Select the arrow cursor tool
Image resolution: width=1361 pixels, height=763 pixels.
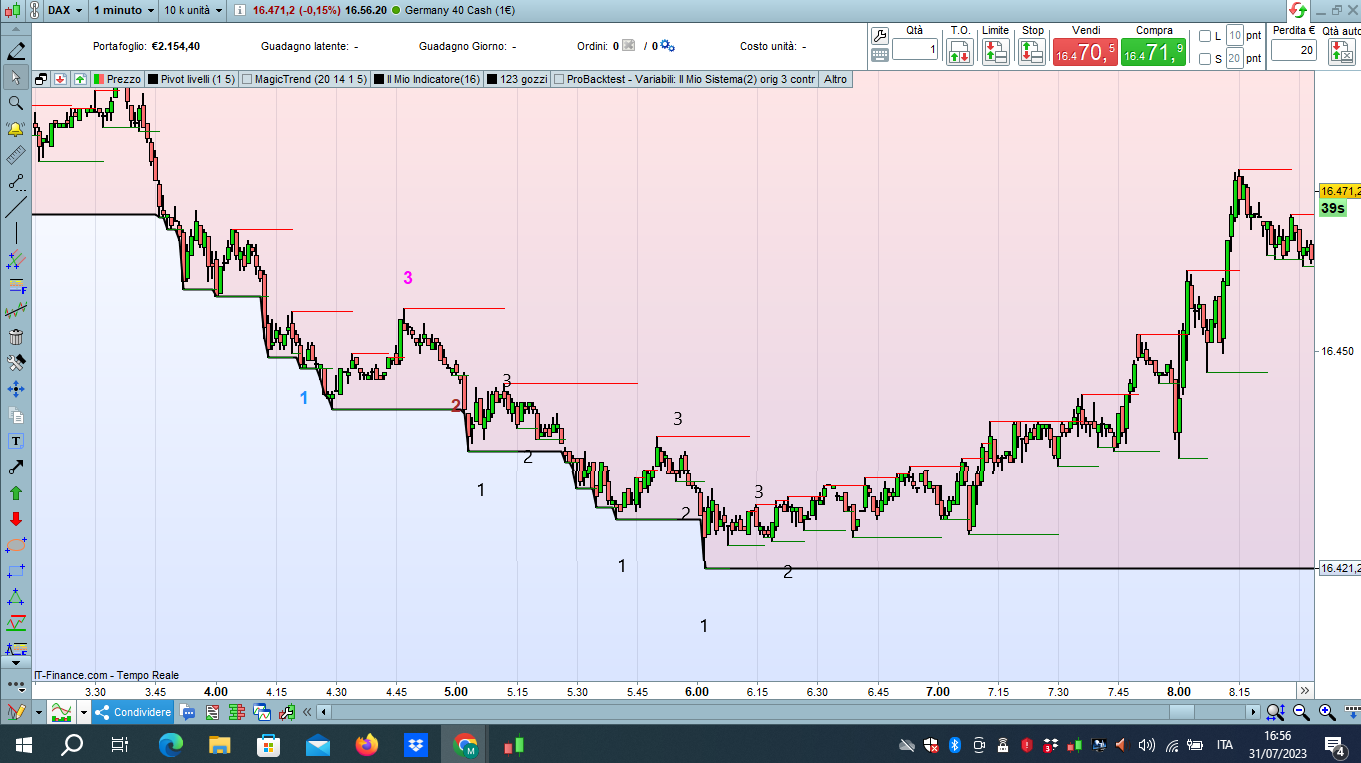(16, 77)
